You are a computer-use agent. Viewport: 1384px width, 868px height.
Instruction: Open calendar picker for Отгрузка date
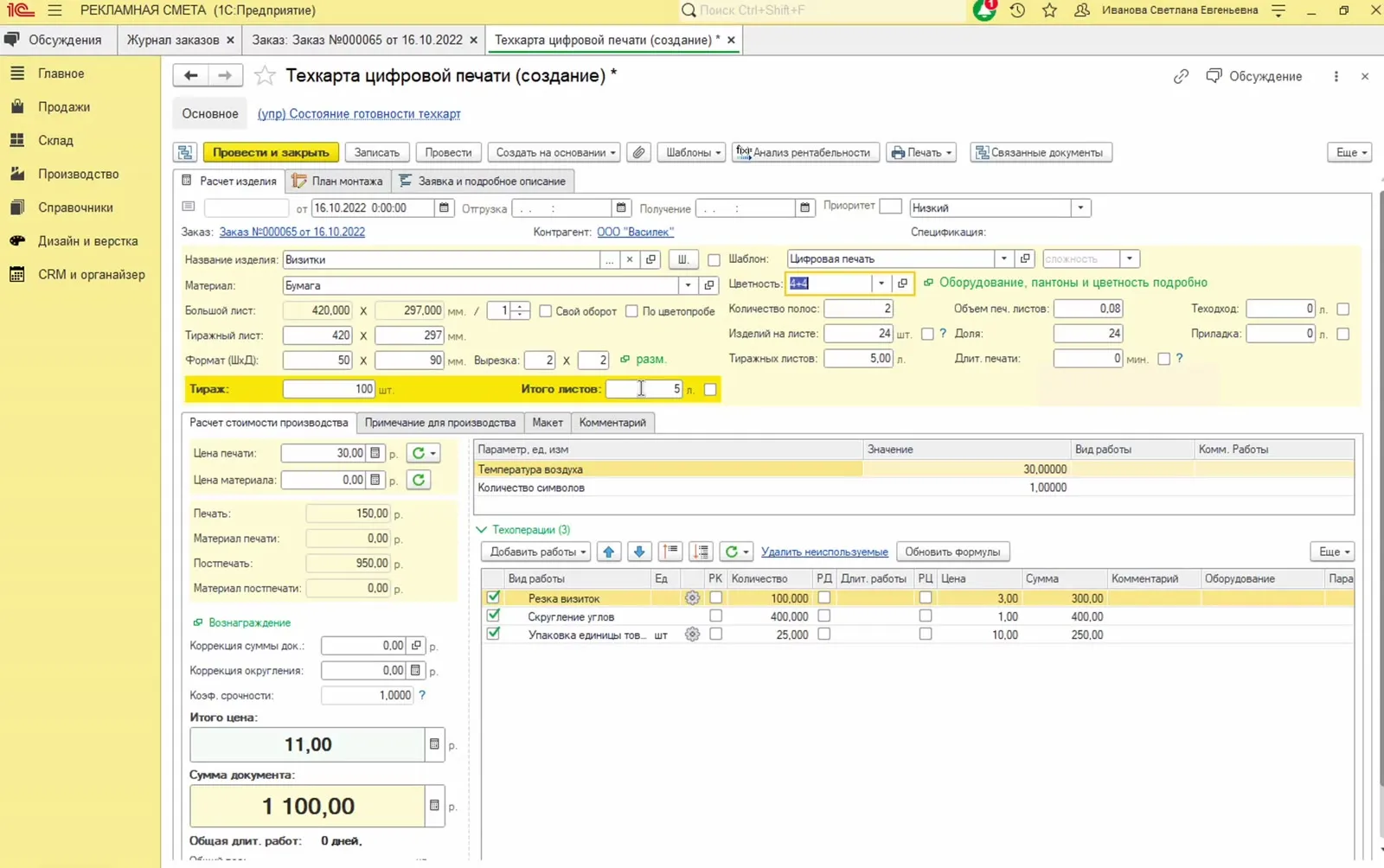click(x=620, y=207)
